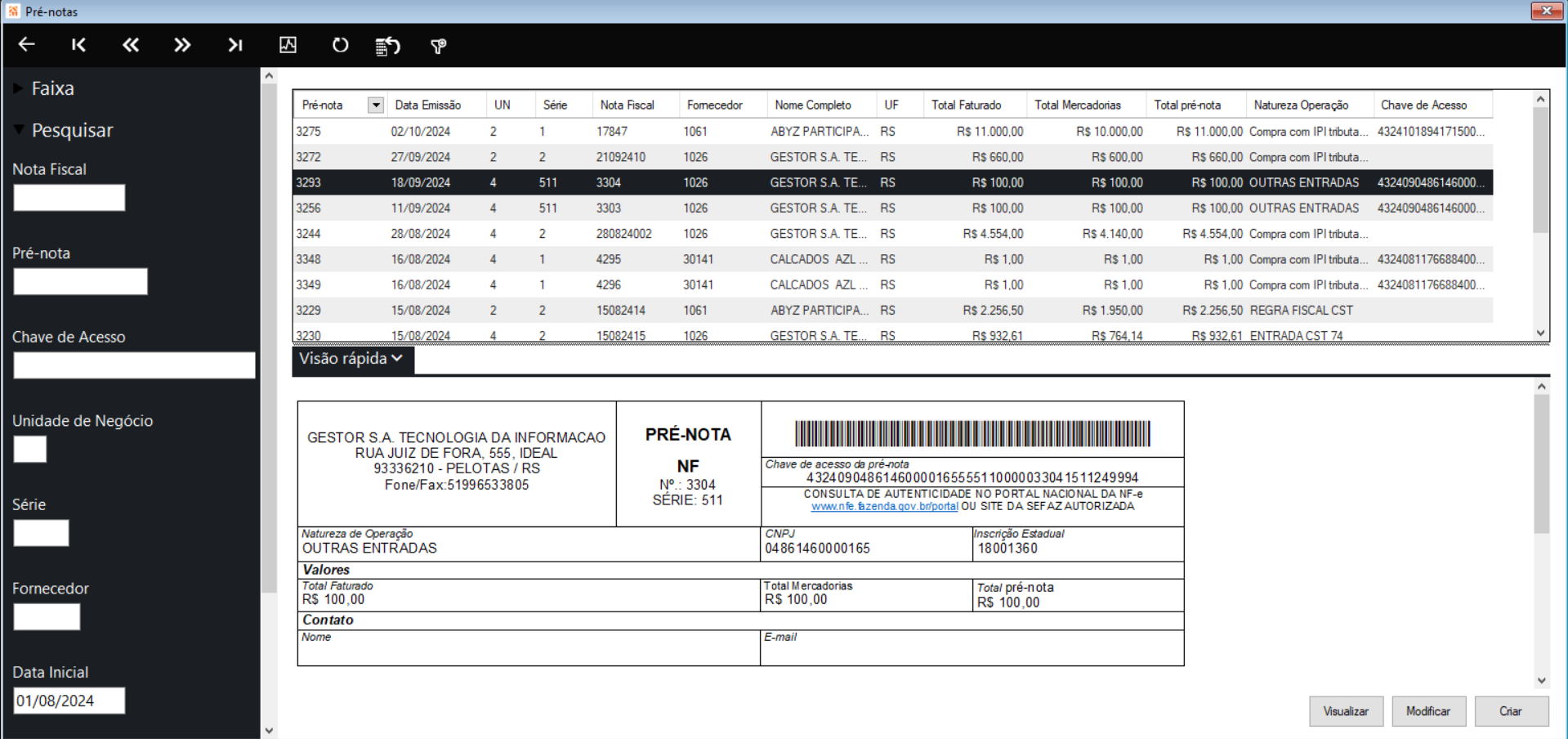The width and height of the screenshot is (1568, 739).
Task: Sort by the Total Mercadorias column header
Action: (1086, 105)
